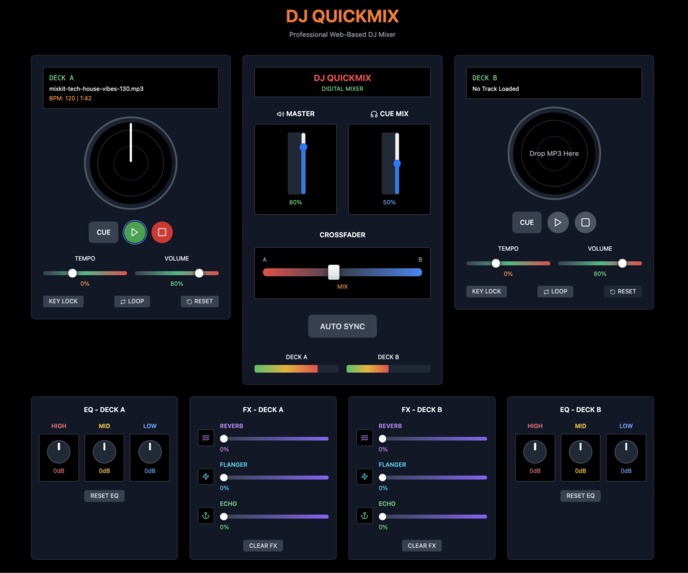Screen dimensions: 688x573
Task: Click the Reset button on Deck B
Action: tap(623, 291)
